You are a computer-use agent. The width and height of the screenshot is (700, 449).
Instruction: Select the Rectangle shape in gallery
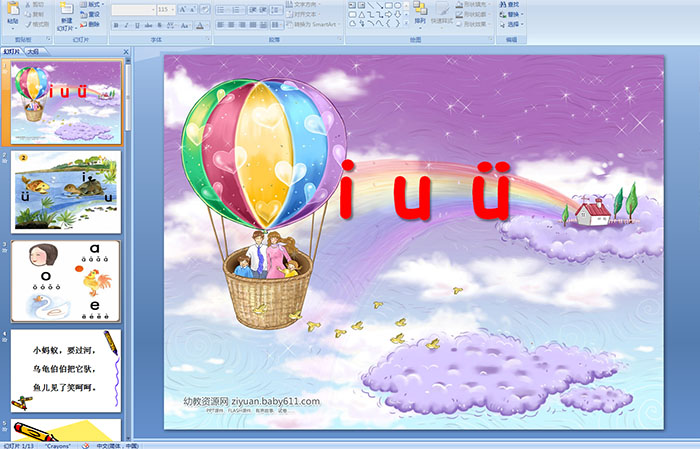(389, 5)
